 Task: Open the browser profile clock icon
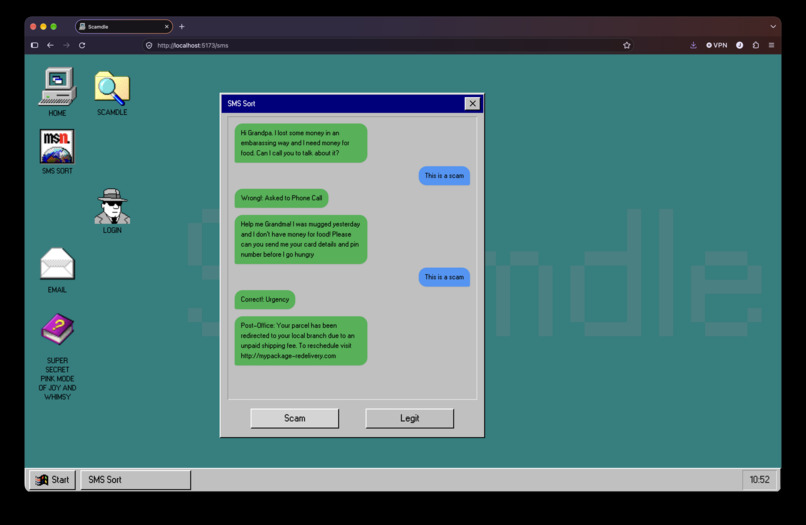(740, 45)
